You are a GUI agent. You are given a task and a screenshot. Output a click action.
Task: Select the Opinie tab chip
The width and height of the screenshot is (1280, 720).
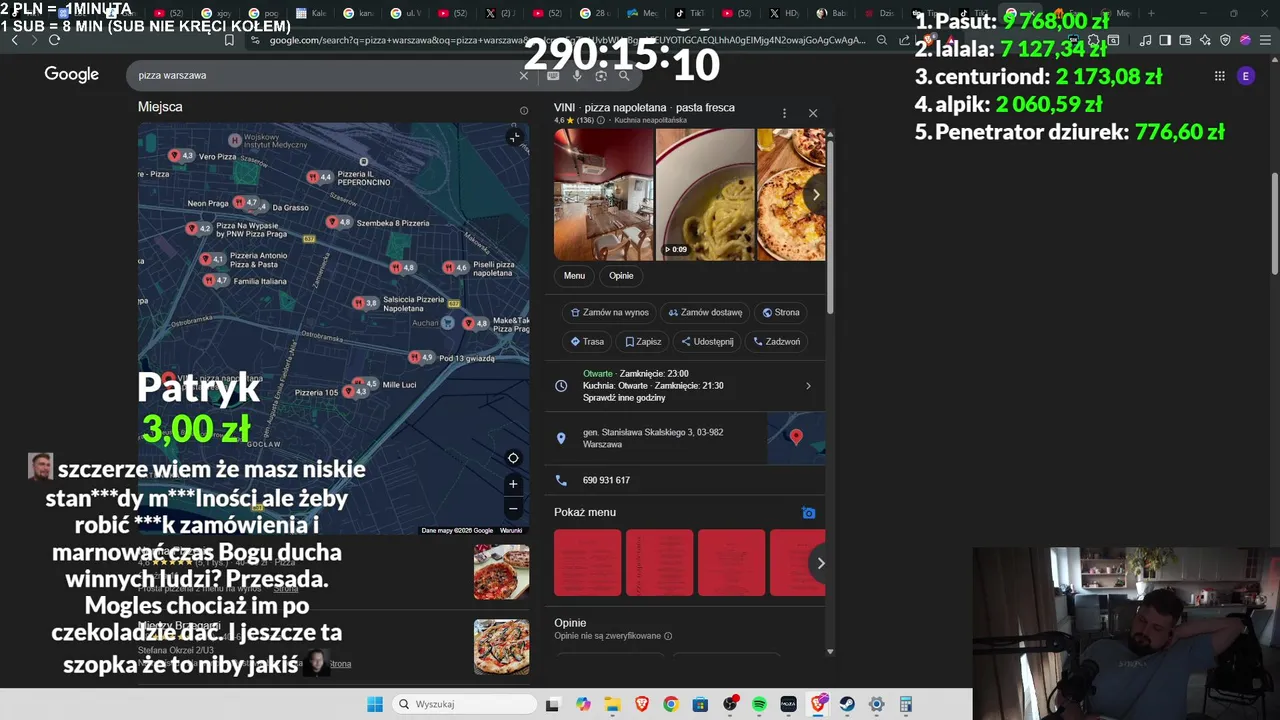(x=621, y=276)
